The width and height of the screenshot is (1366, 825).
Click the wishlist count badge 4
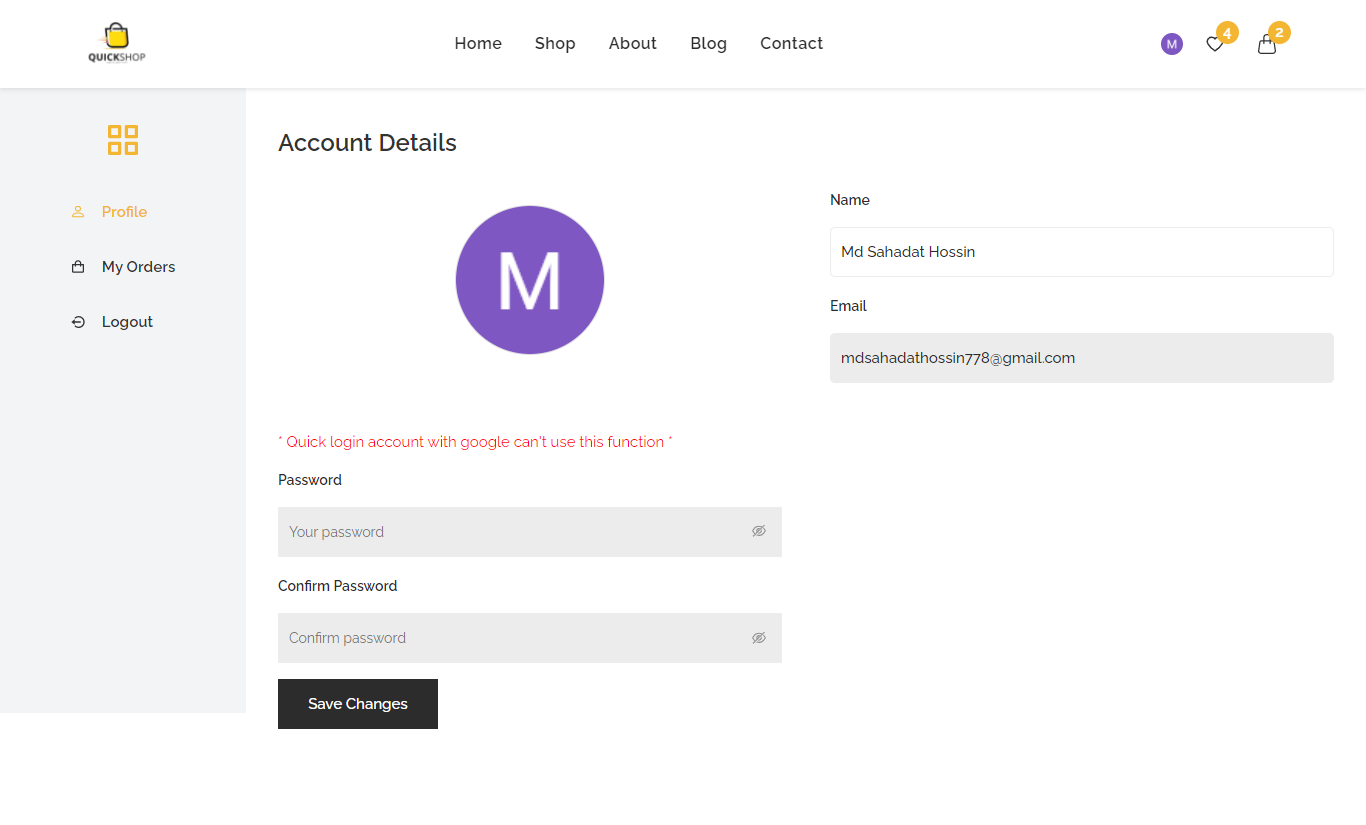click(x=1227, y=32)
